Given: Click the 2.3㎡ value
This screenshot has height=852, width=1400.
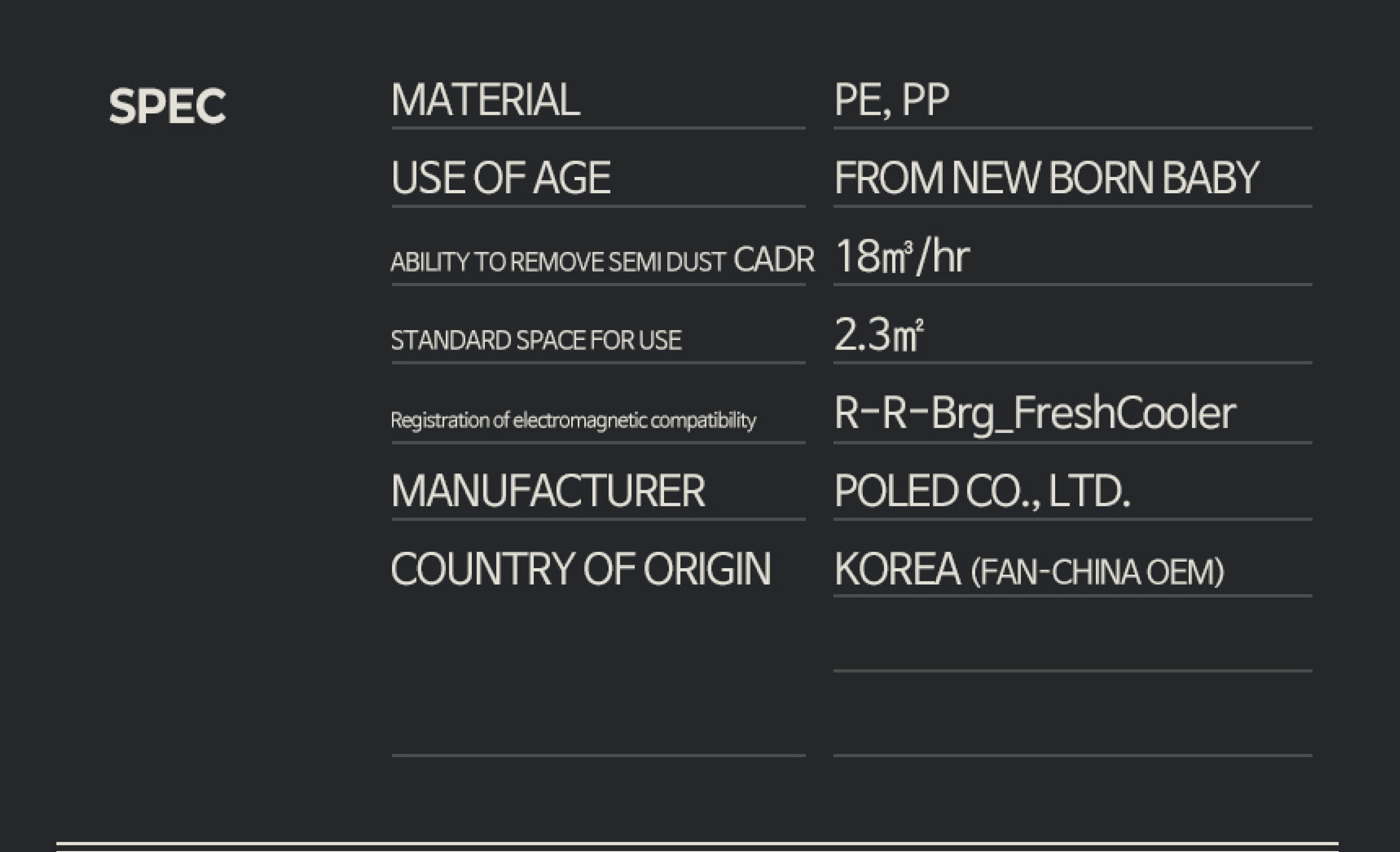Looking at the screenshot, I should pyautogui.click(x=878, y=335).
